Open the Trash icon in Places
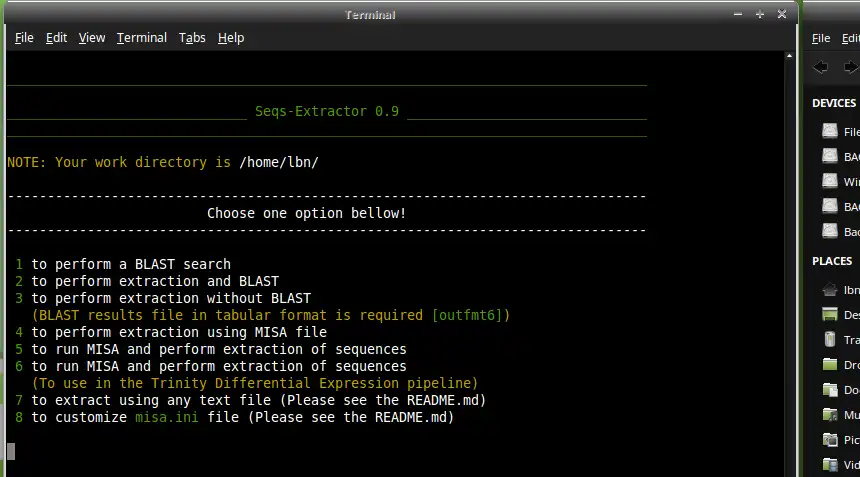The width and height of the screenshot is (860, 477). point(830,339)
